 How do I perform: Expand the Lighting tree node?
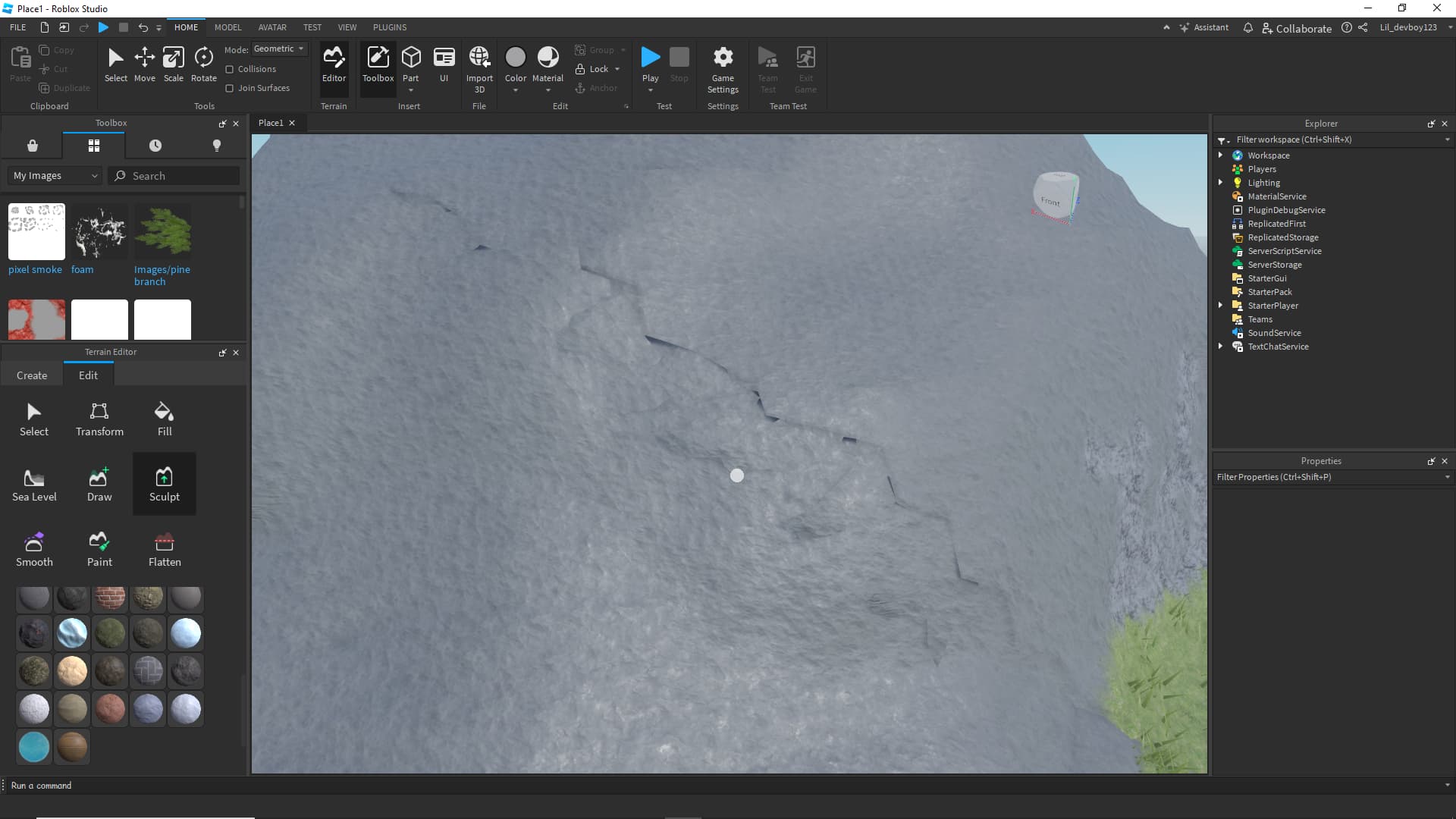(x=1220, y=182)
